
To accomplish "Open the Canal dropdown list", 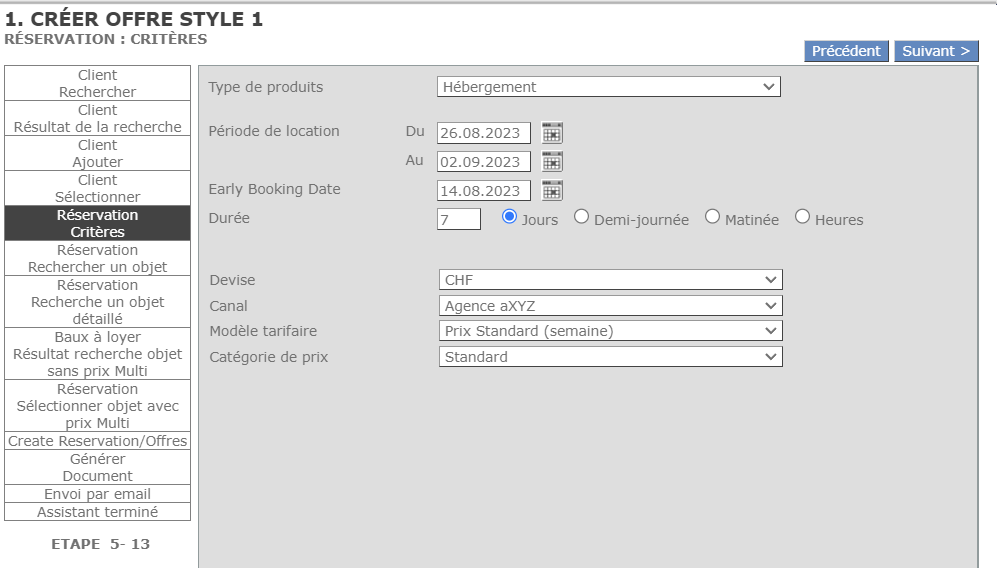I will (610, 306).
